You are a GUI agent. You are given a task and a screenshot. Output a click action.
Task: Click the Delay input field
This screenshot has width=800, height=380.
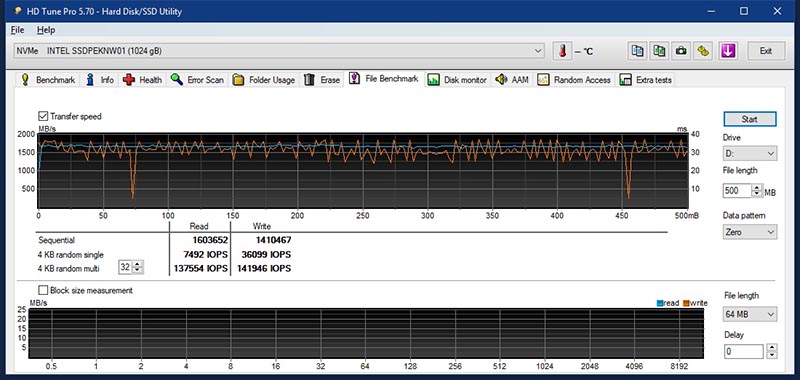tap(743, 351)
